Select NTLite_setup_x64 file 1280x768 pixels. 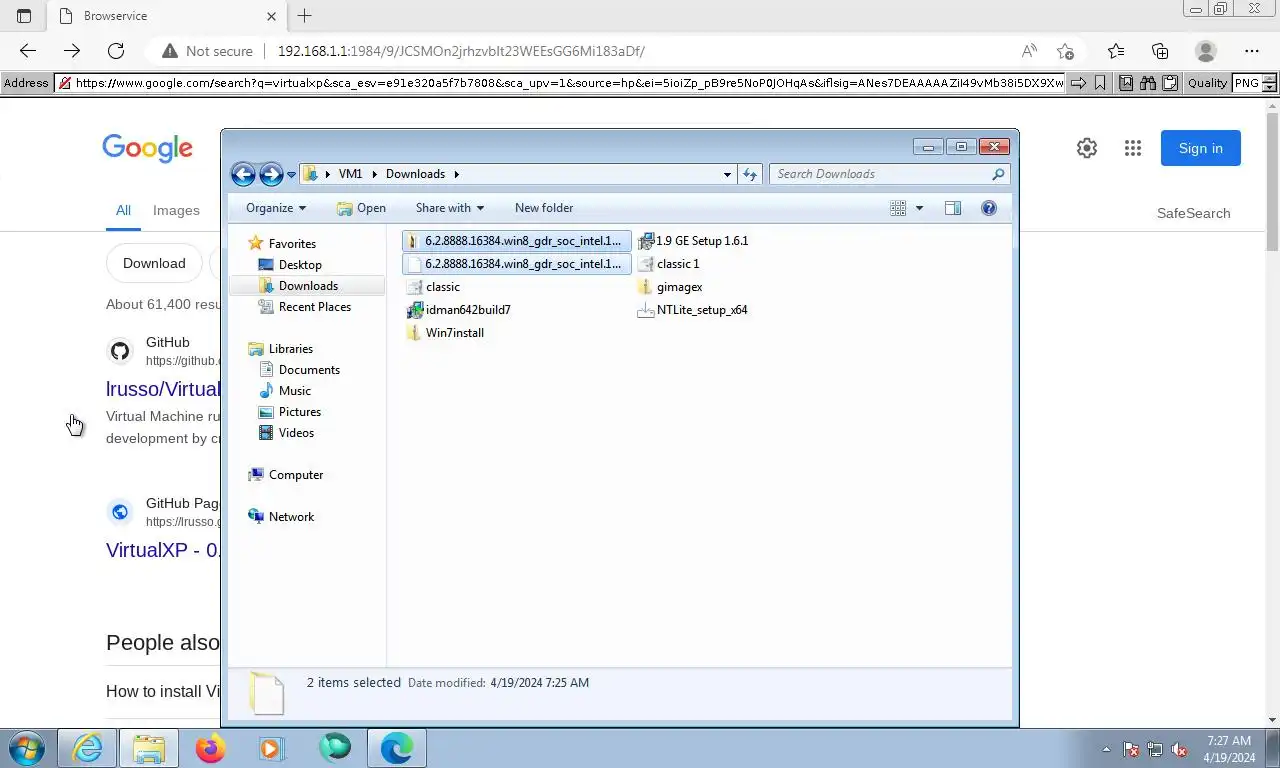(693, 310)
